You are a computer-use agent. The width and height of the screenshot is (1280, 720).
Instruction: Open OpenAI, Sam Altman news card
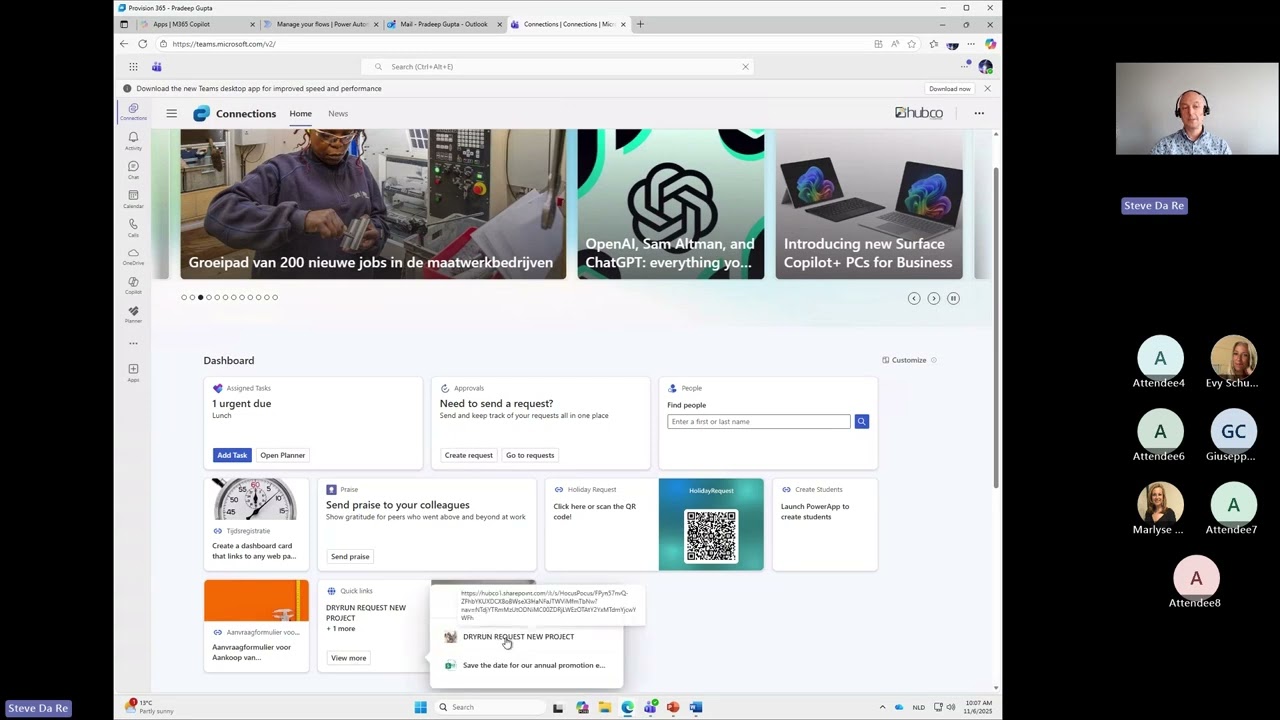[671, 204]
